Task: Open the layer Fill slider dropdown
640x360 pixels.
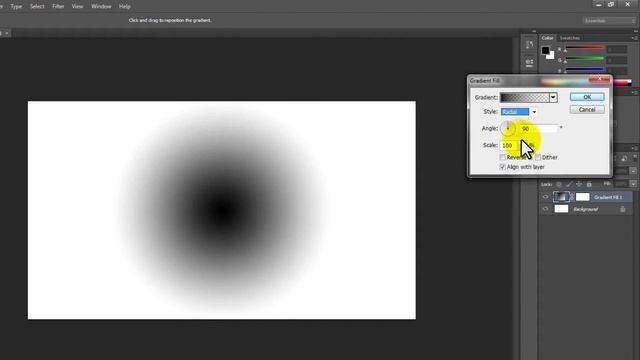Action: tap(633, 184)
